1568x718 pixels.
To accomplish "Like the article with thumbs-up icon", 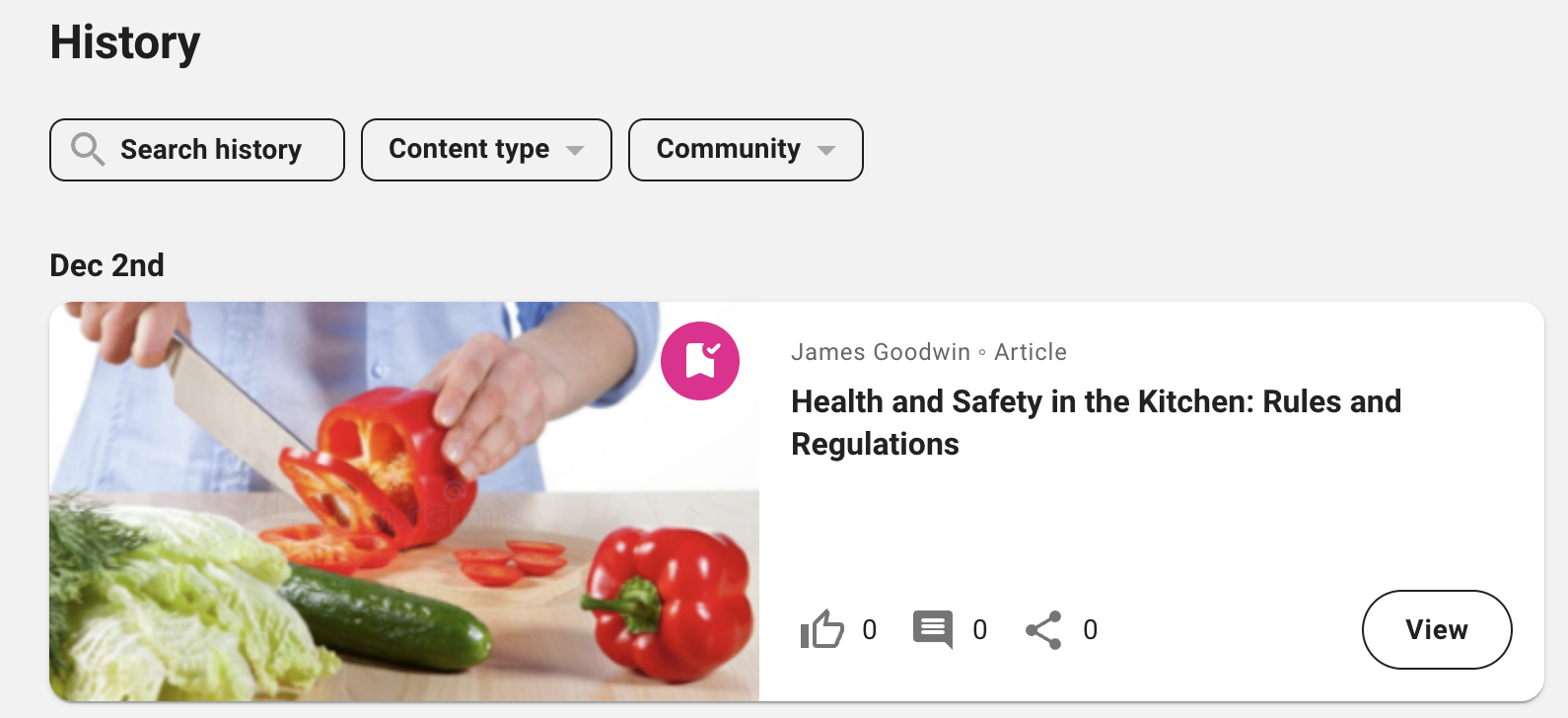I will click(821, 629).
